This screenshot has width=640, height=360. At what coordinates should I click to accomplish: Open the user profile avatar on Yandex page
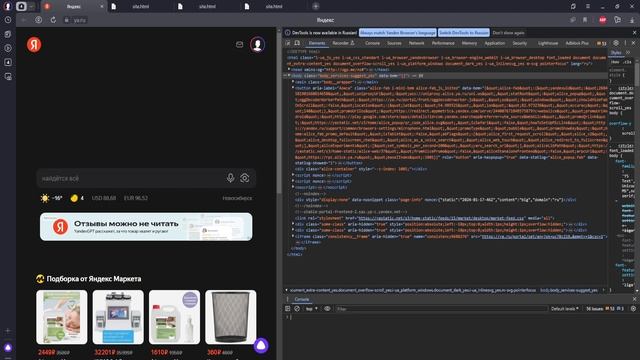[x=257, y=44]
